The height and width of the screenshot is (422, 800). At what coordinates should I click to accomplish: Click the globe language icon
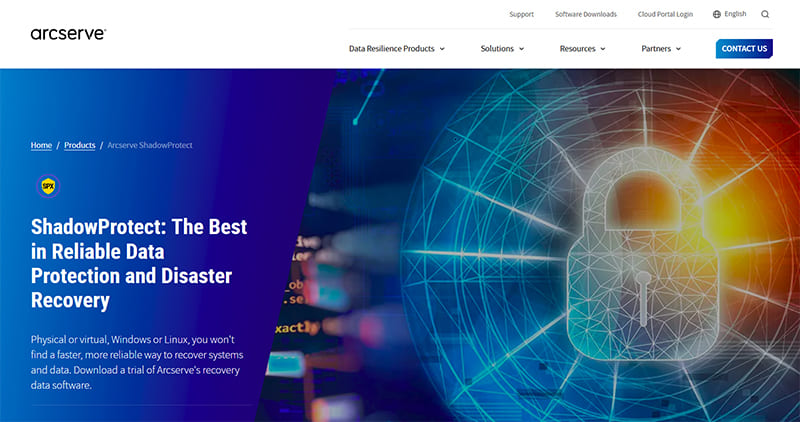(717, 14)
